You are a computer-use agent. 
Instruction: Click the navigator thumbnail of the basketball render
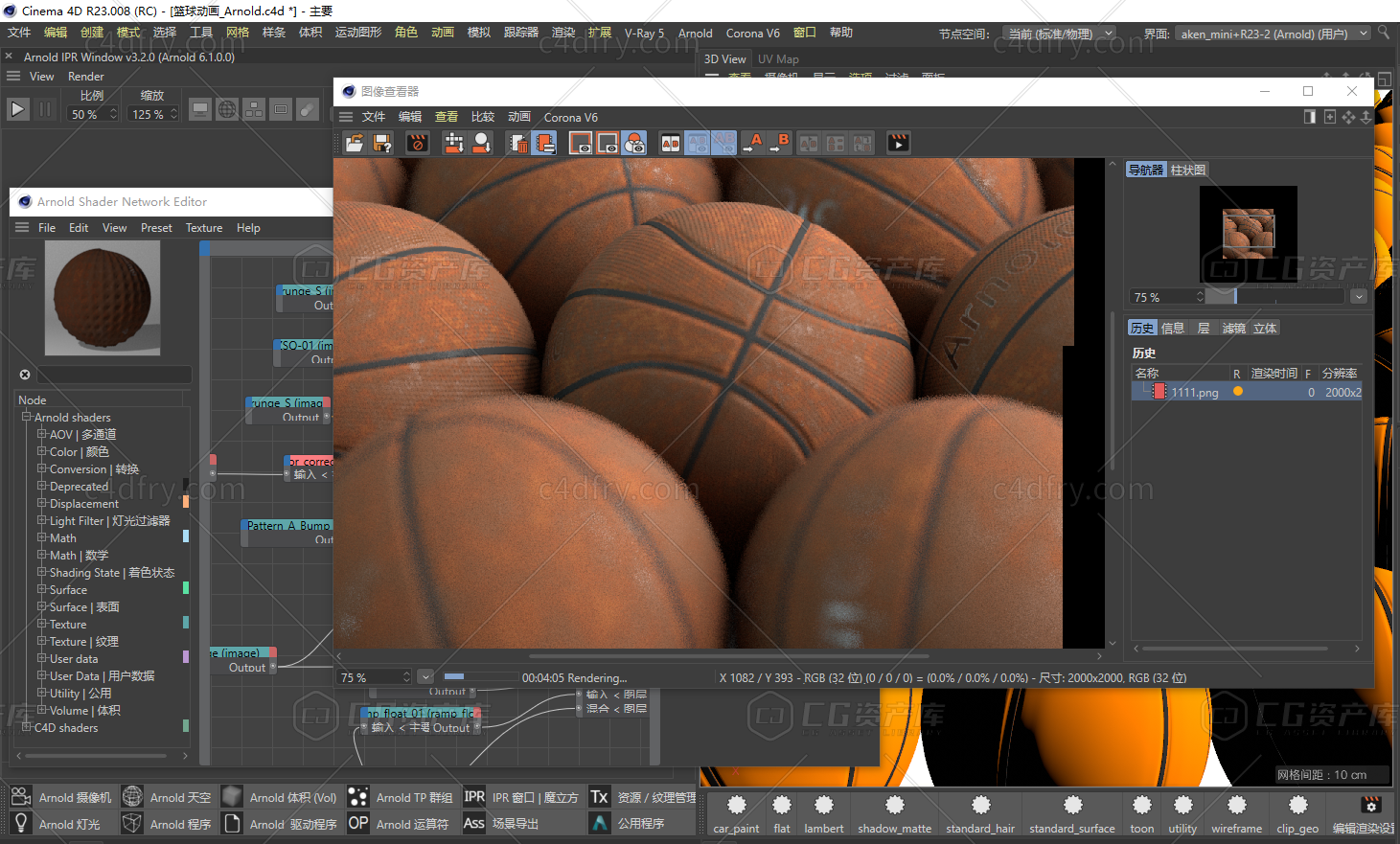point(1249,234)
